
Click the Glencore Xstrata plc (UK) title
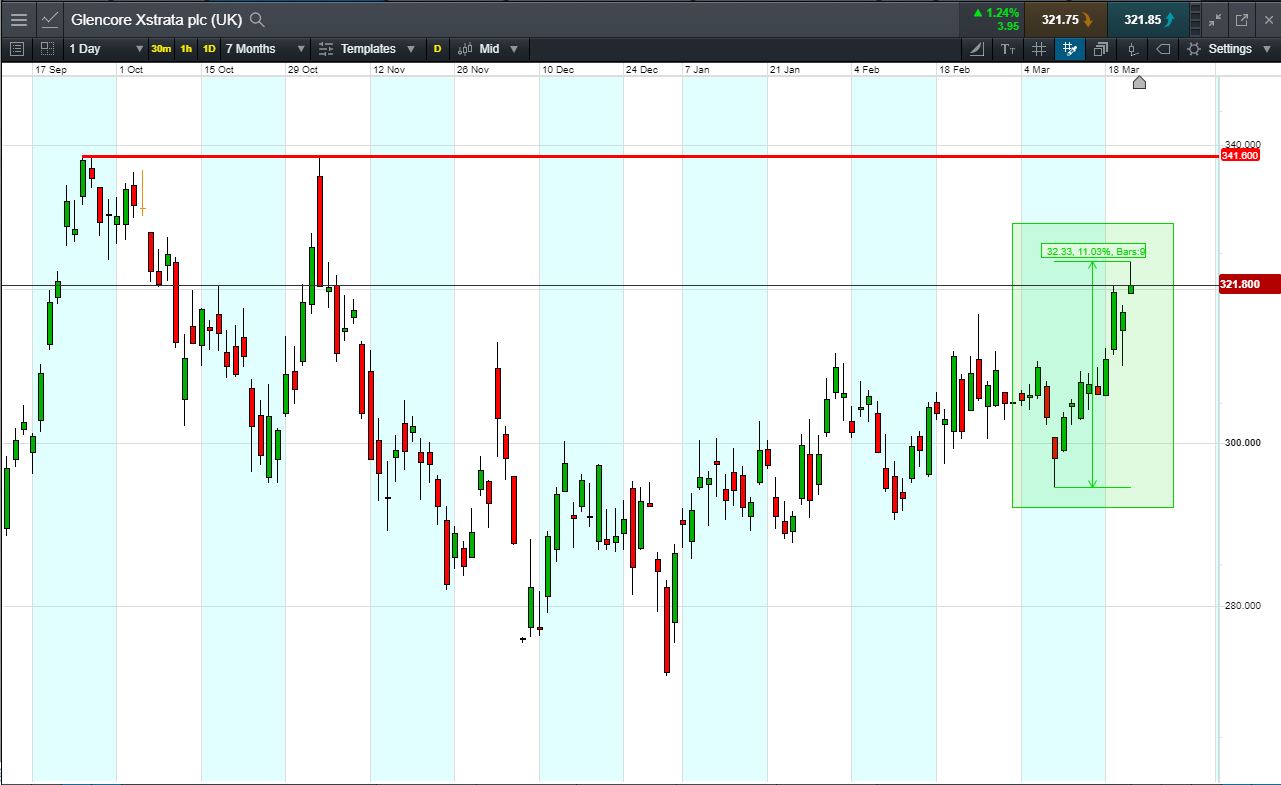(x=156, y=19)
